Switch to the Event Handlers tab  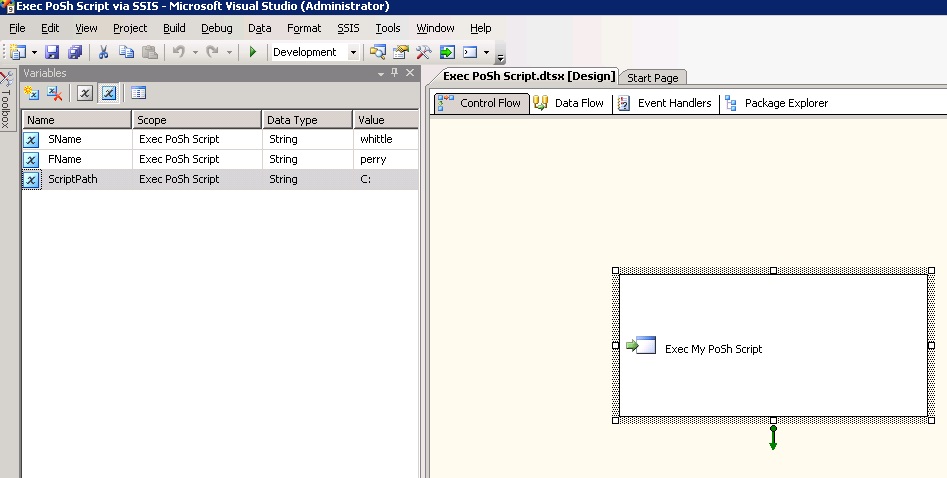666,103
